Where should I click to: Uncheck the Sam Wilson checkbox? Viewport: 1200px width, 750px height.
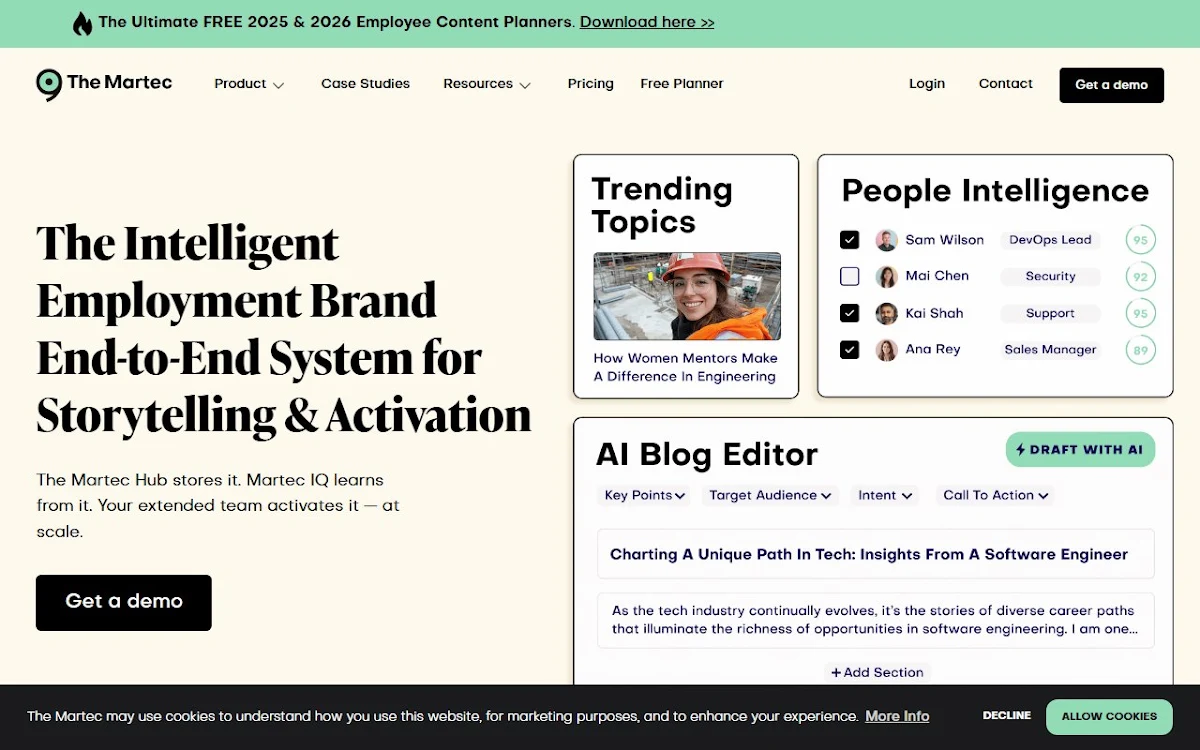coord(849,240)
